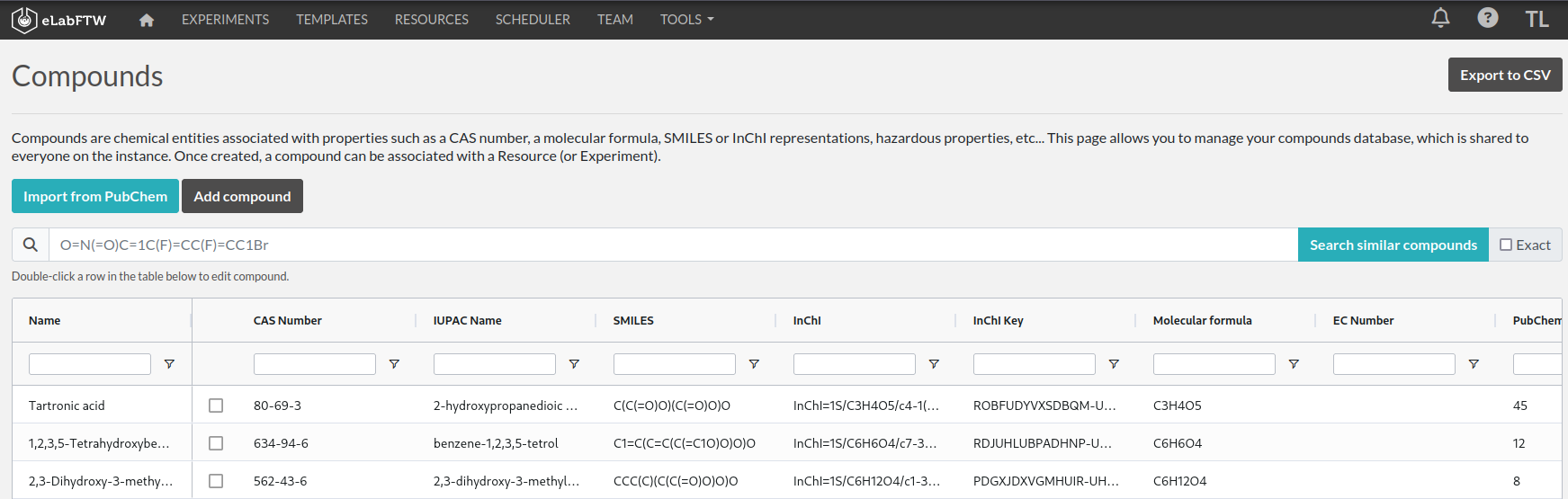Enable the Exact search checkbox
1568x499 pixels.
point(1506,245)
